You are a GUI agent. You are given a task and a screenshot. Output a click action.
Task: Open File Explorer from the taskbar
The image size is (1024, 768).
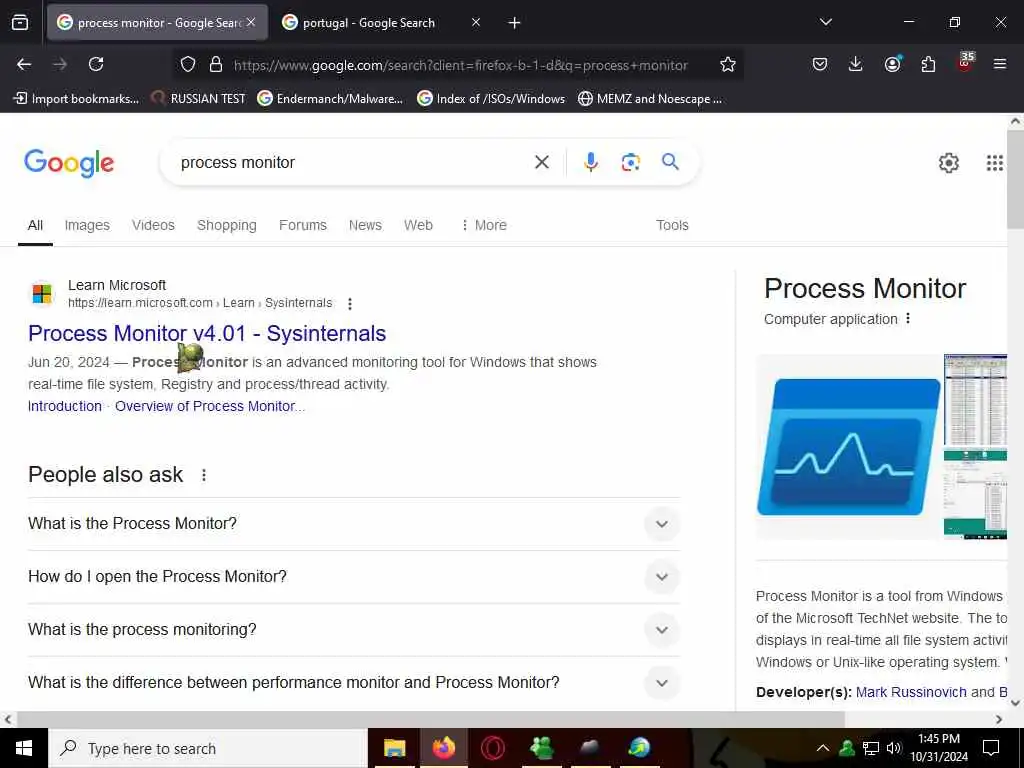394,748
